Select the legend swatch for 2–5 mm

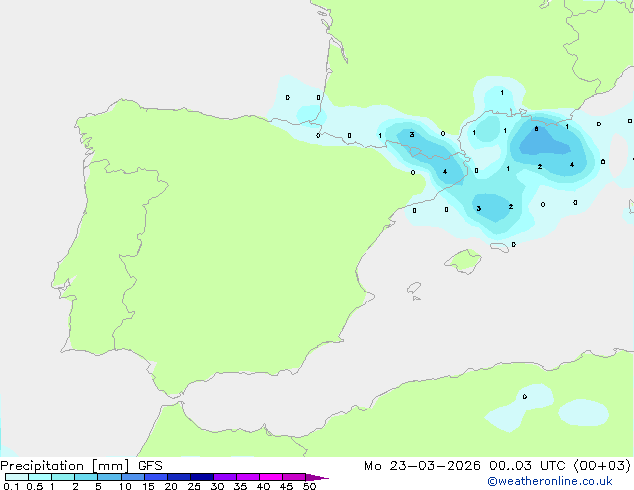pos(86,477)
